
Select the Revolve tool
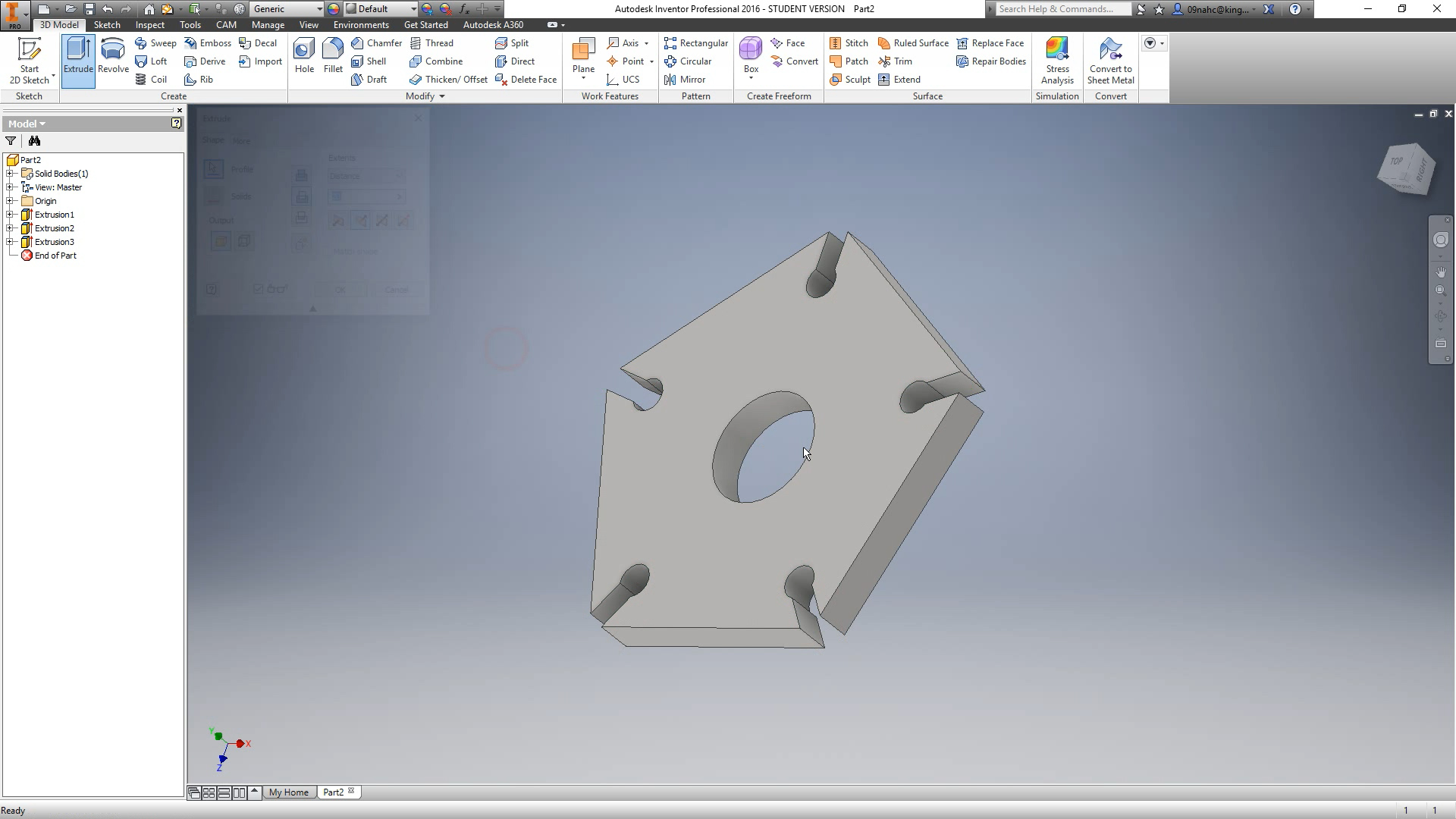(x=113, y=56)
